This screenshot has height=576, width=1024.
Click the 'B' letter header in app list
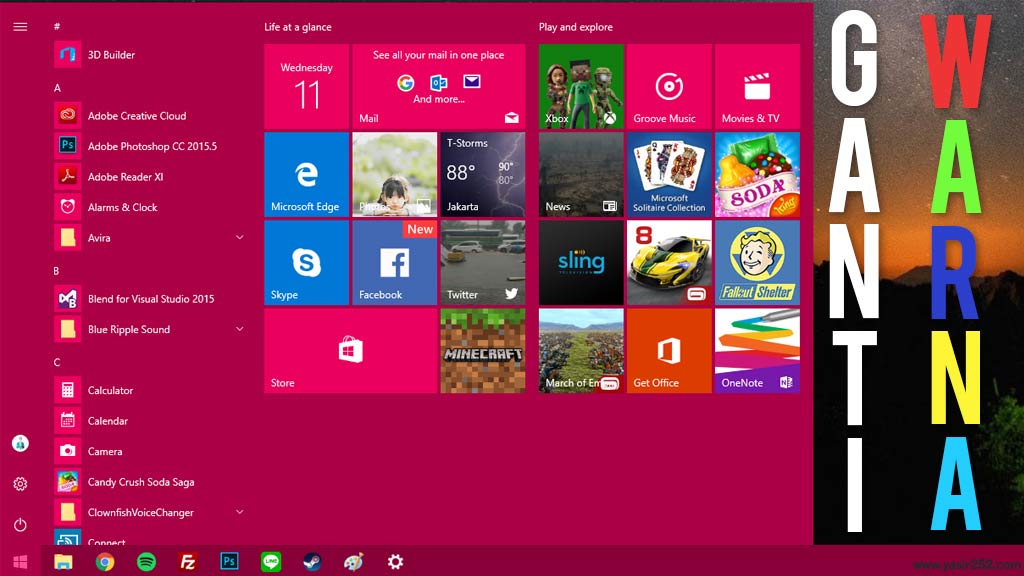point(56,270)
